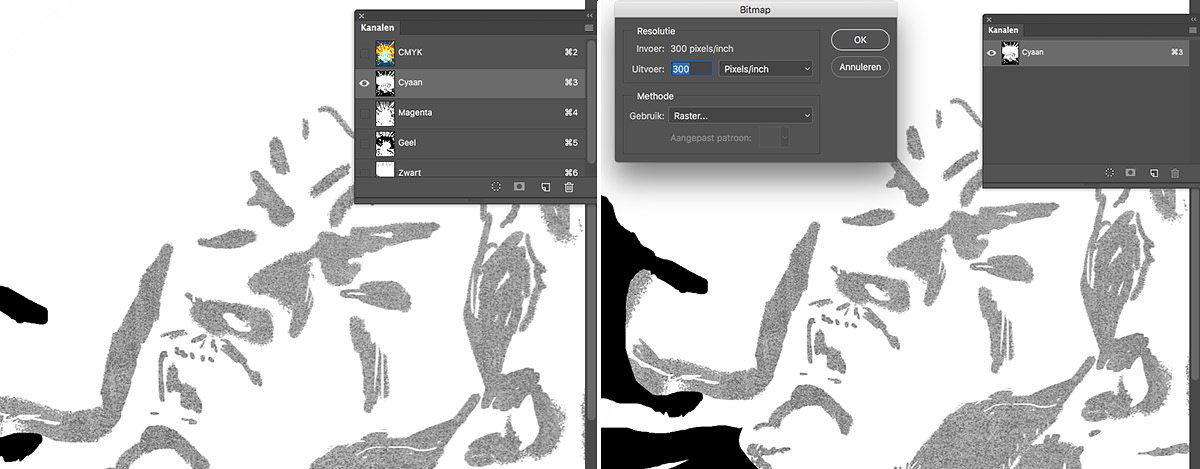The width and height of the screenshot is (1200, 469).
Task: Click the Geel channel thumbnail
Action: click(387, 143)
